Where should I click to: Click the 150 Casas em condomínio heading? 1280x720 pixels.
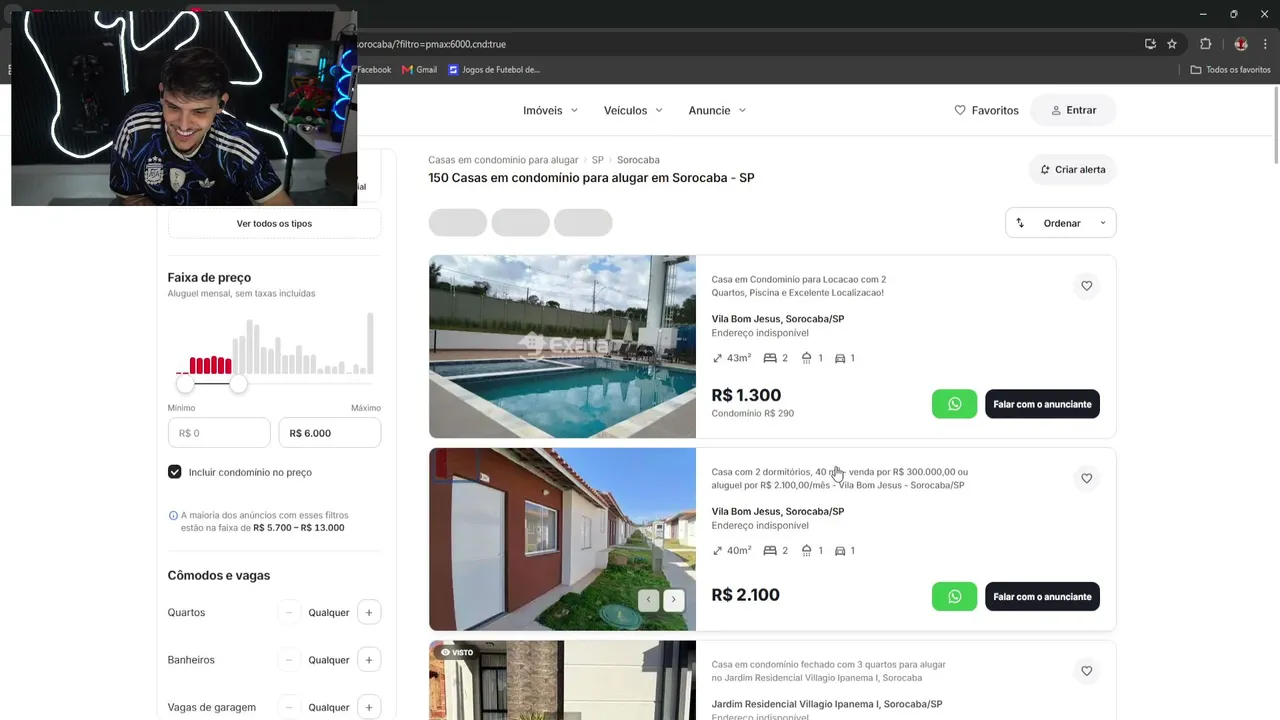coord(591,178)
